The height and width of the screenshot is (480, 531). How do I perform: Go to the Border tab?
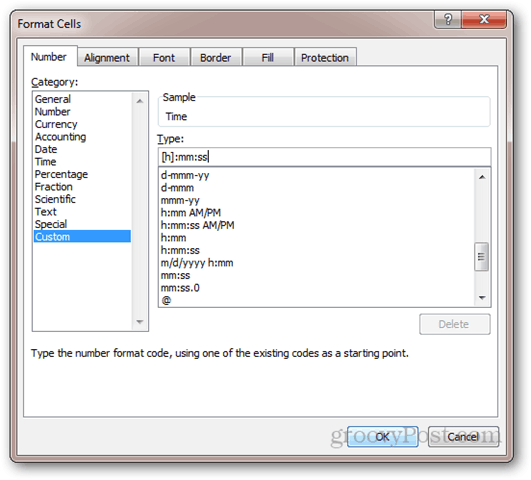pyautogui.click(x=216, y=58)
